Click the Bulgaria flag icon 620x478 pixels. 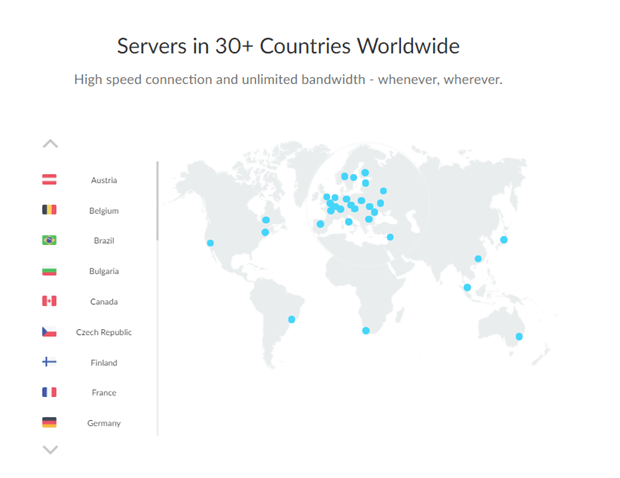49,270
